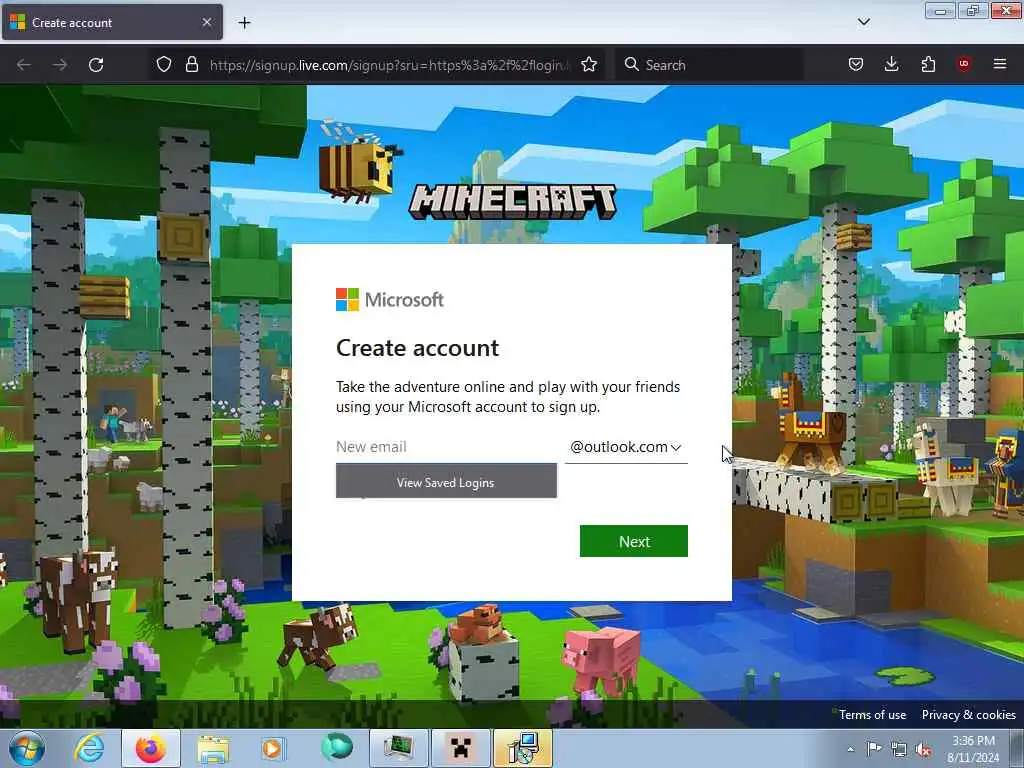Click the green Next button
The width and height of the screenshot is (1024, 768).
tap(633, 541)
